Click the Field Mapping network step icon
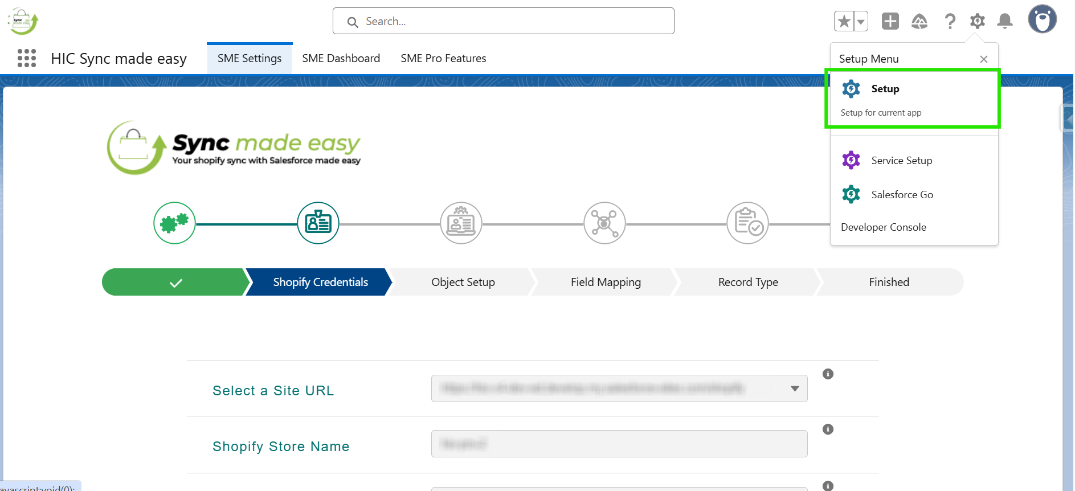This screenshot has width=1075, height=491. click(x=605, y=223)
